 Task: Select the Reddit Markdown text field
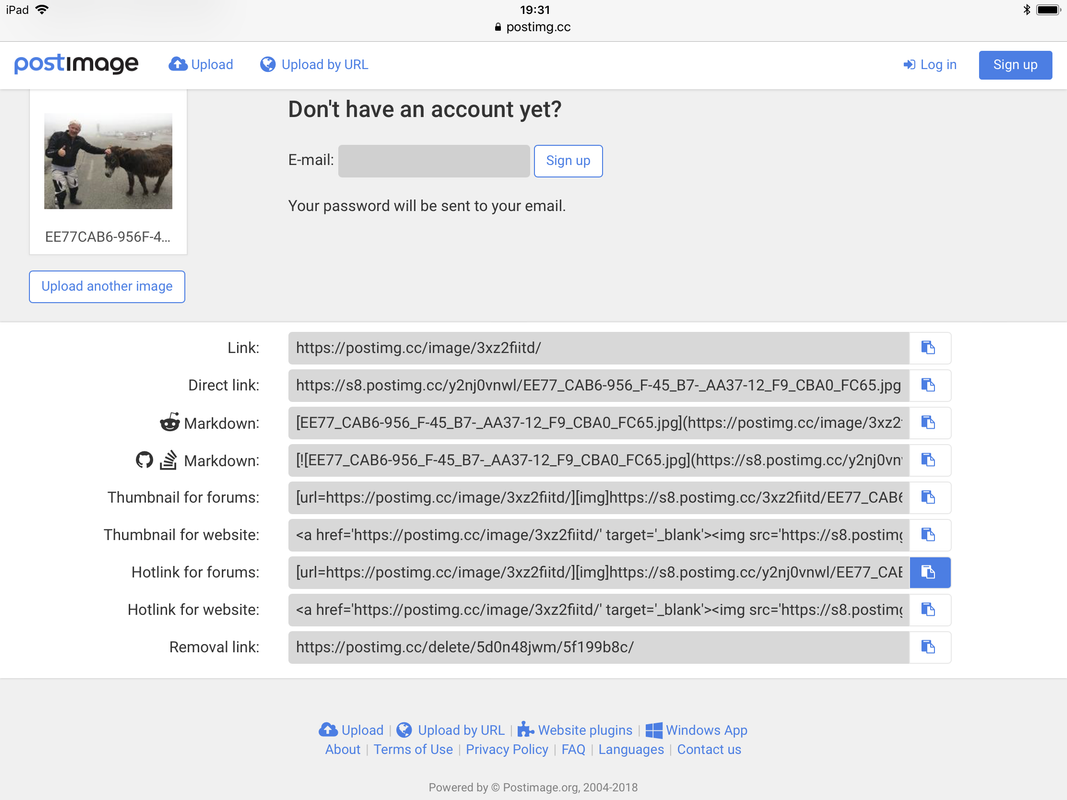pos(599,423)
